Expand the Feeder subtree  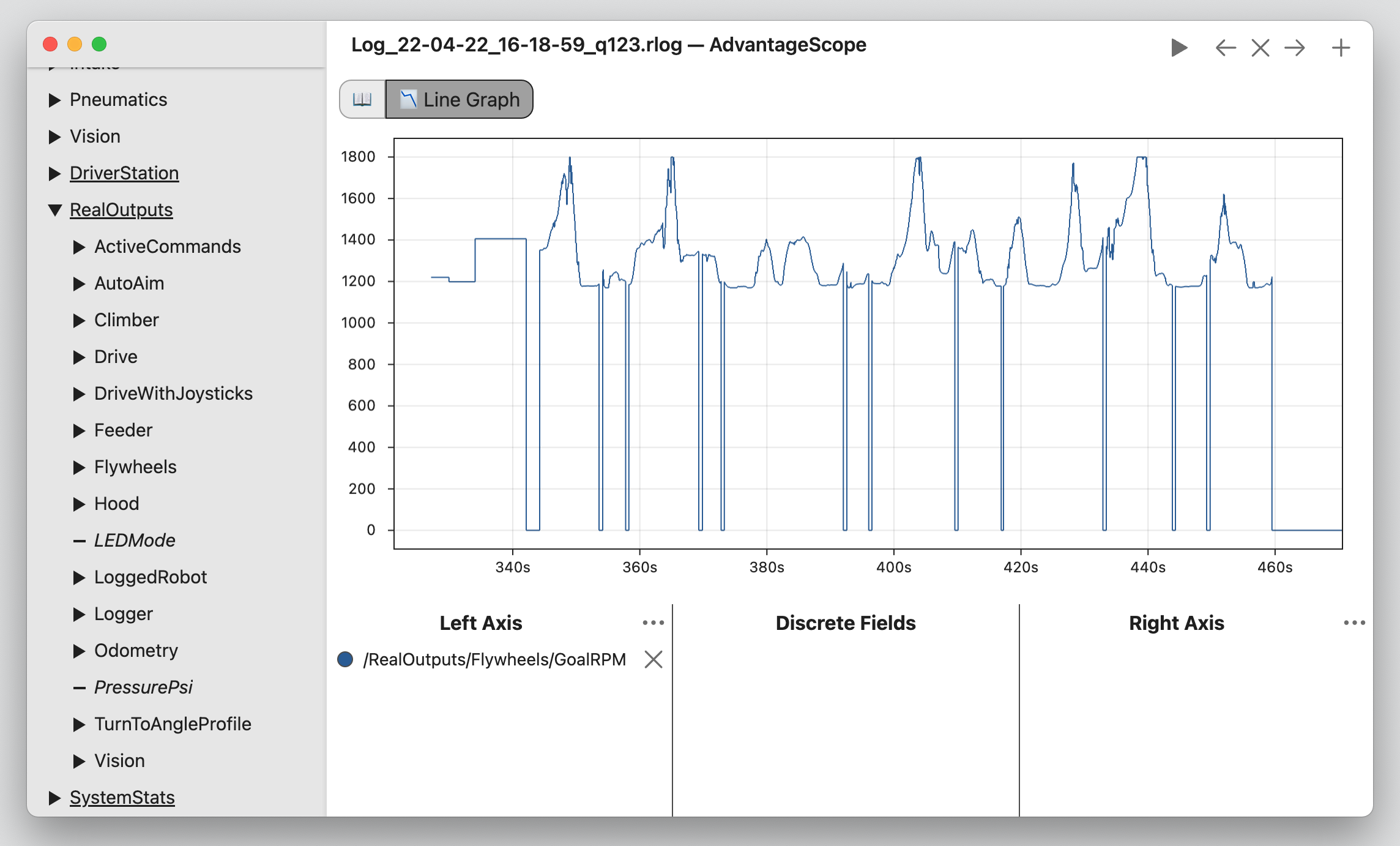(80, 430)
